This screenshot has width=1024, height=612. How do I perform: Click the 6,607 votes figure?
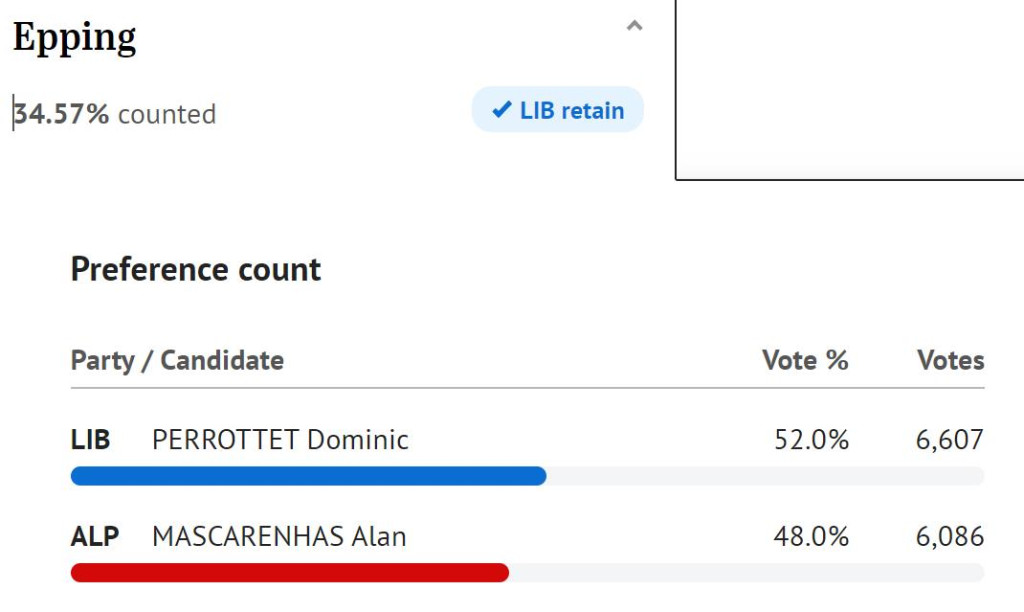click(950, 440)
